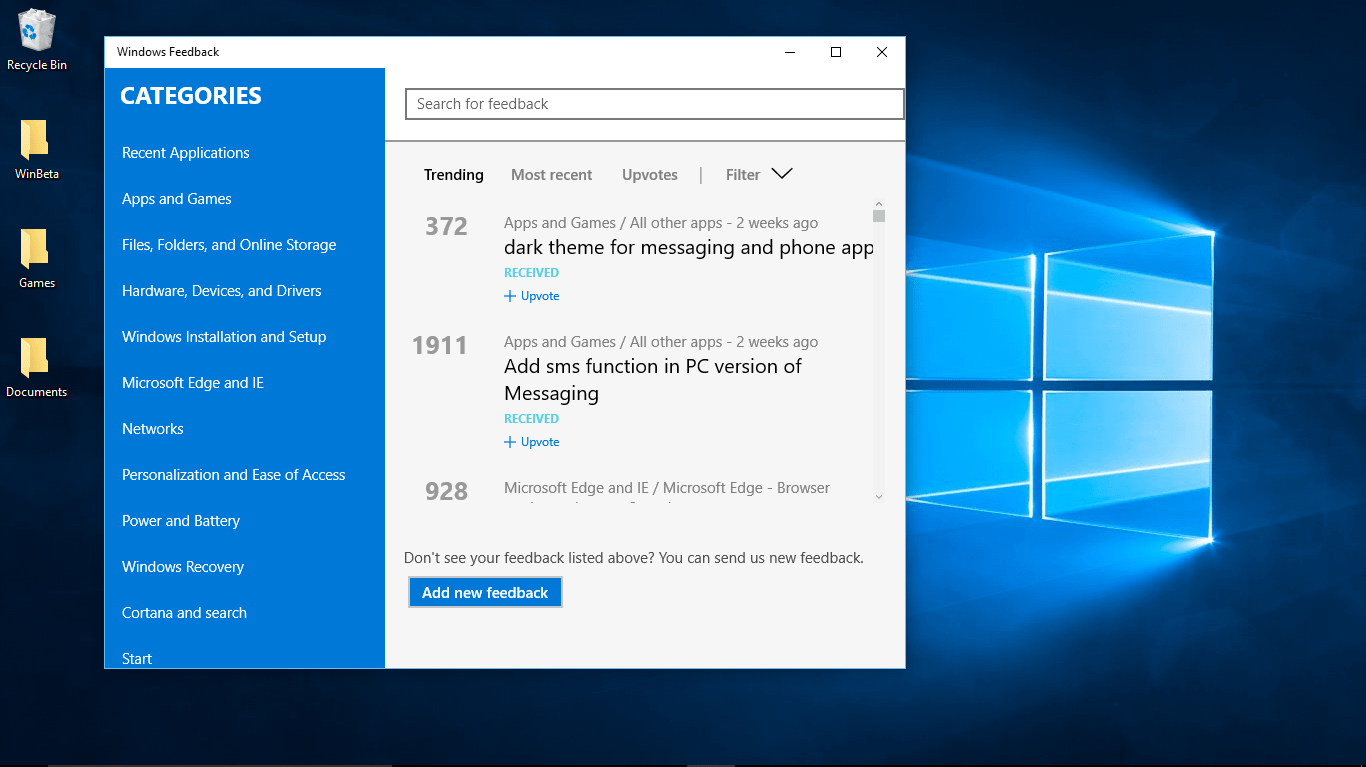Viewport: 1366px width, 767px height.
Task: Click the 1911 upvote count
Action: click(x=440, y=345)
